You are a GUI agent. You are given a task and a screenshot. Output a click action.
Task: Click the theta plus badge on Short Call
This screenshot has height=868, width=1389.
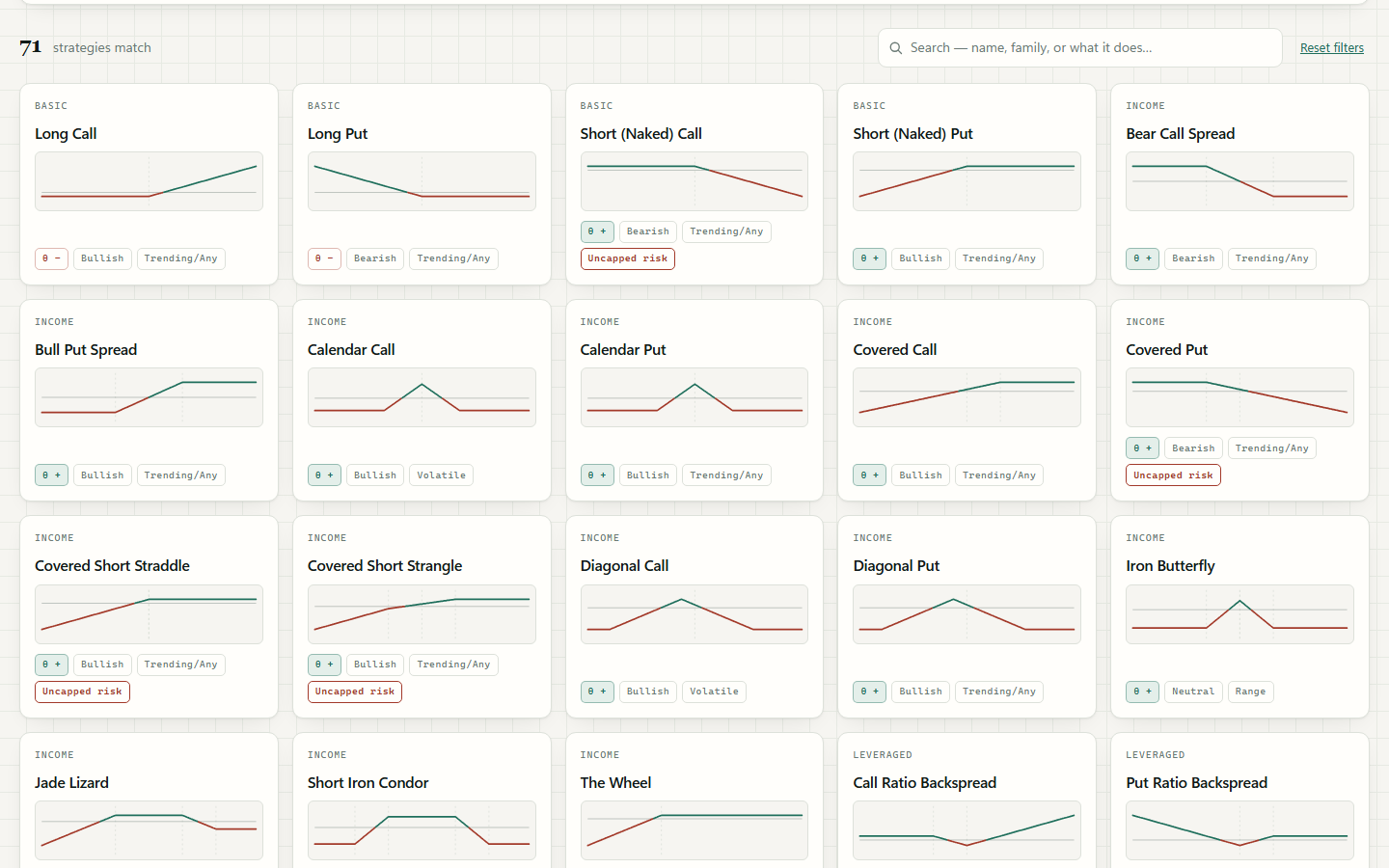point(597,231)
